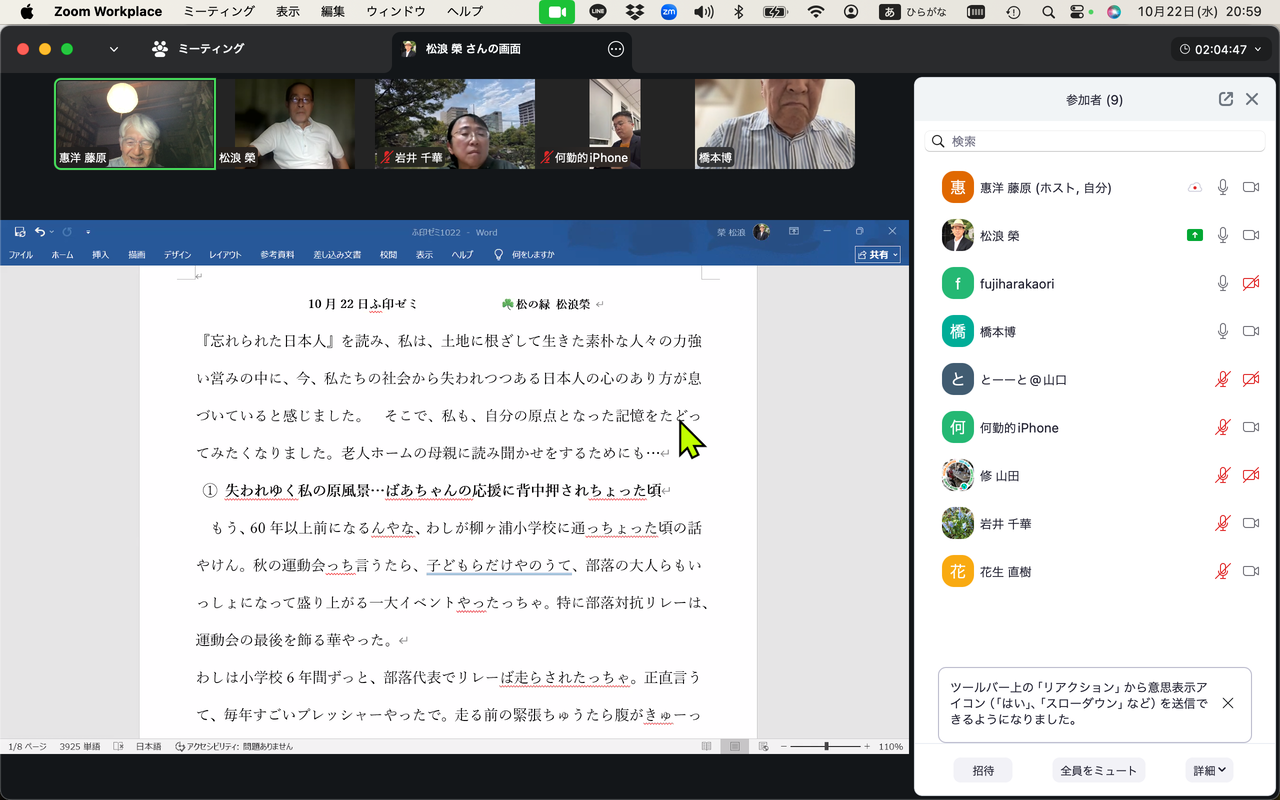The image size is (1280, 800).
Task: Open the Word 共有 share dropdown
Action: pyautogui.click(x=878, y=255)
